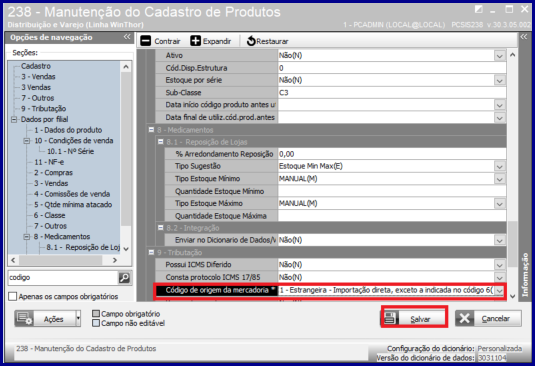Viewport: 535px width, 366px height.
Task: Expand the Informação side panel
Action: point(524,37)
